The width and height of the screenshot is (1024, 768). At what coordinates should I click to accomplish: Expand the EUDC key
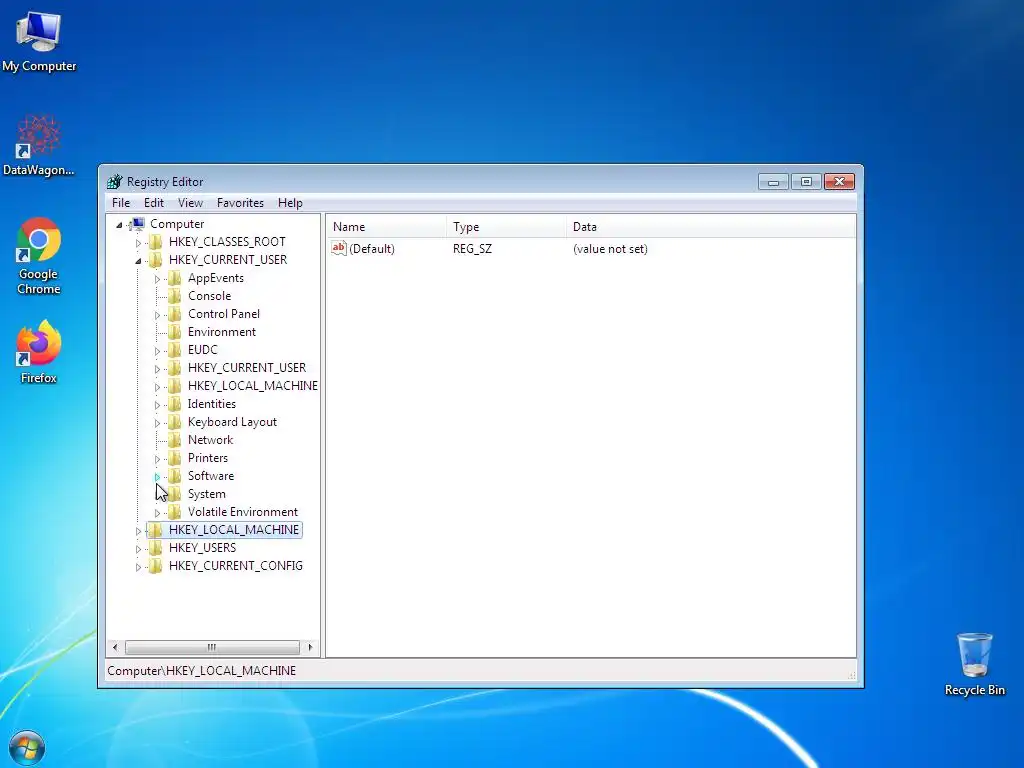157,351
